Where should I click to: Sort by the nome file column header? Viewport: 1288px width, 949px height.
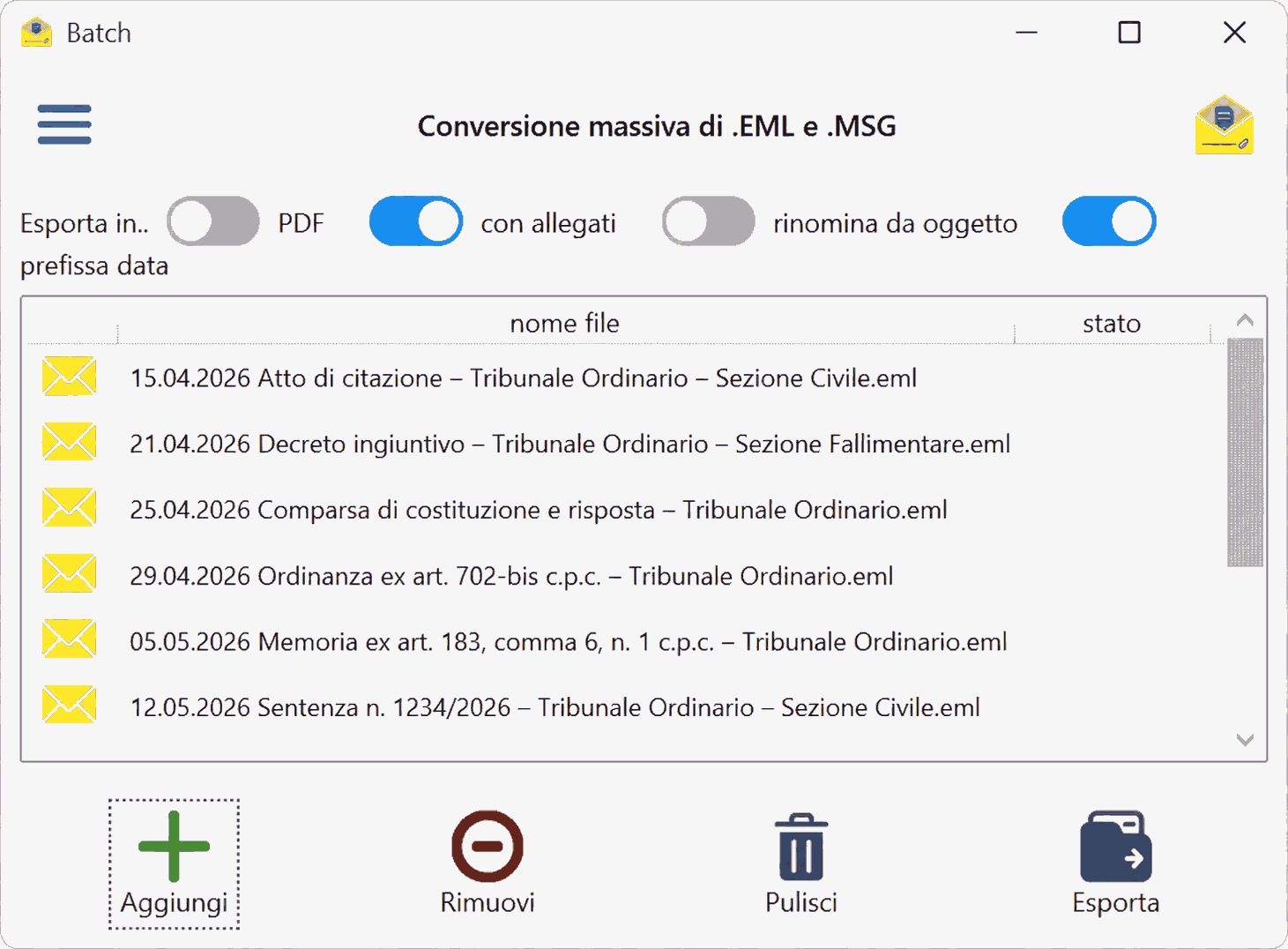coord(565,324)
